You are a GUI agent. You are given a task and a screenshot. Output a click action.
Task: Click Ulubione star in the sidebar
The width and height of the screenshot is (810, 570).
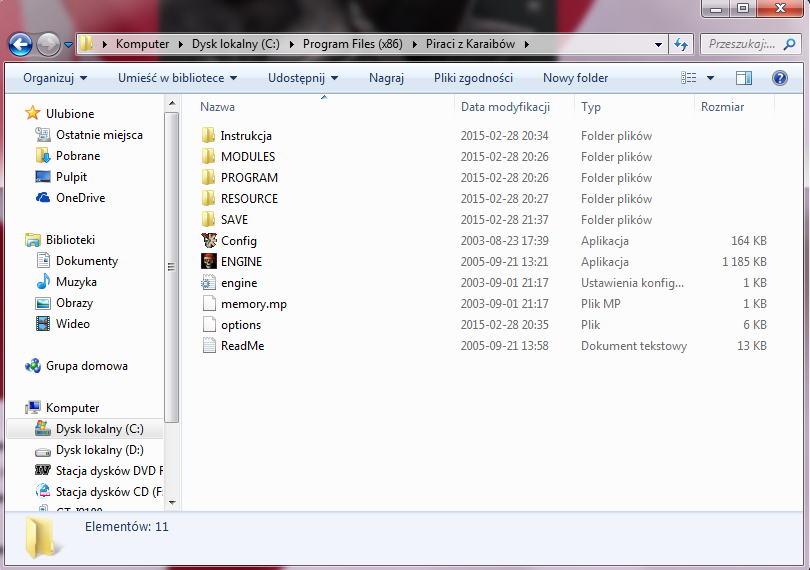[33, 113]
